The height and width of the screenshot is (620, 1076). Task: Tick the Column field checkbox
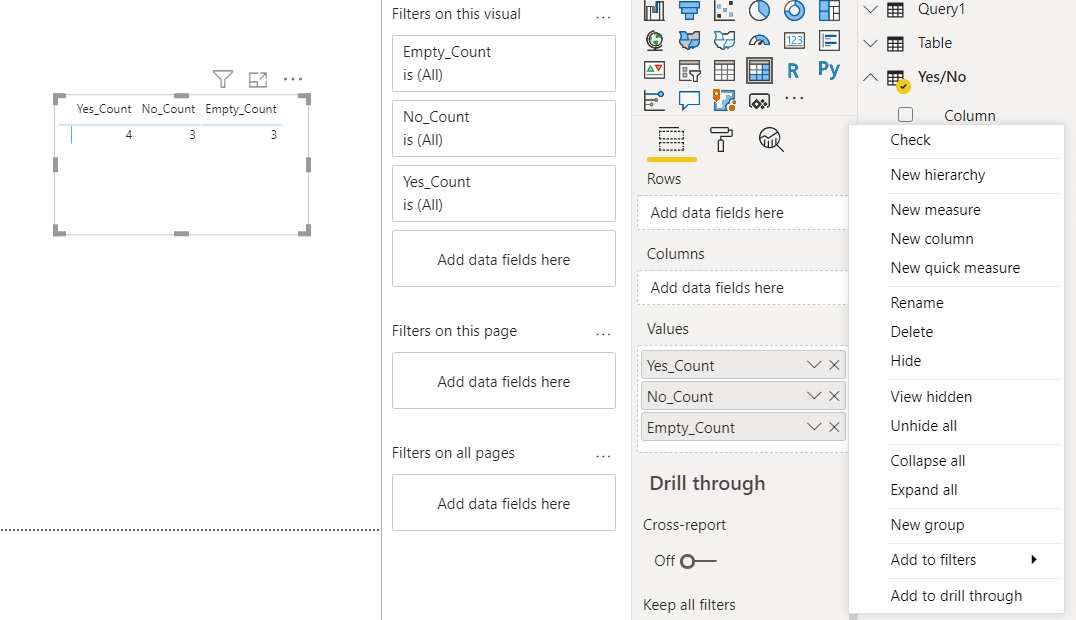coord(905,115)
